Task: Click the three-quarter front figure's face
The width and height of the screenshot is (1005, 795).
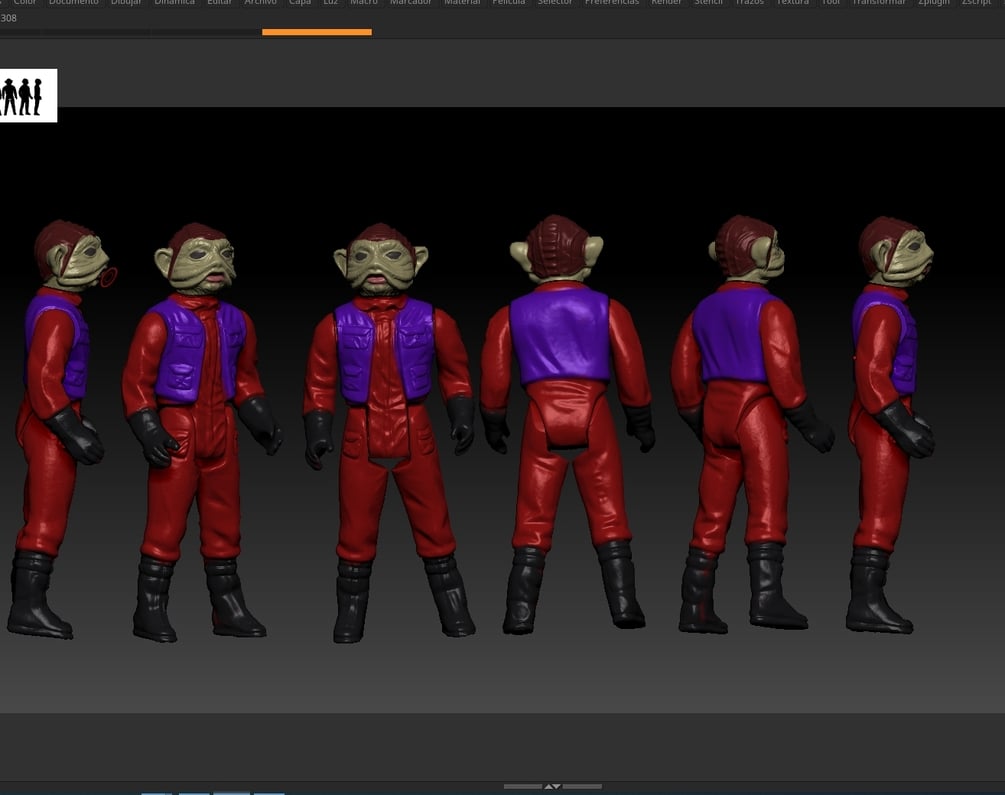Action: click(200, 264)
